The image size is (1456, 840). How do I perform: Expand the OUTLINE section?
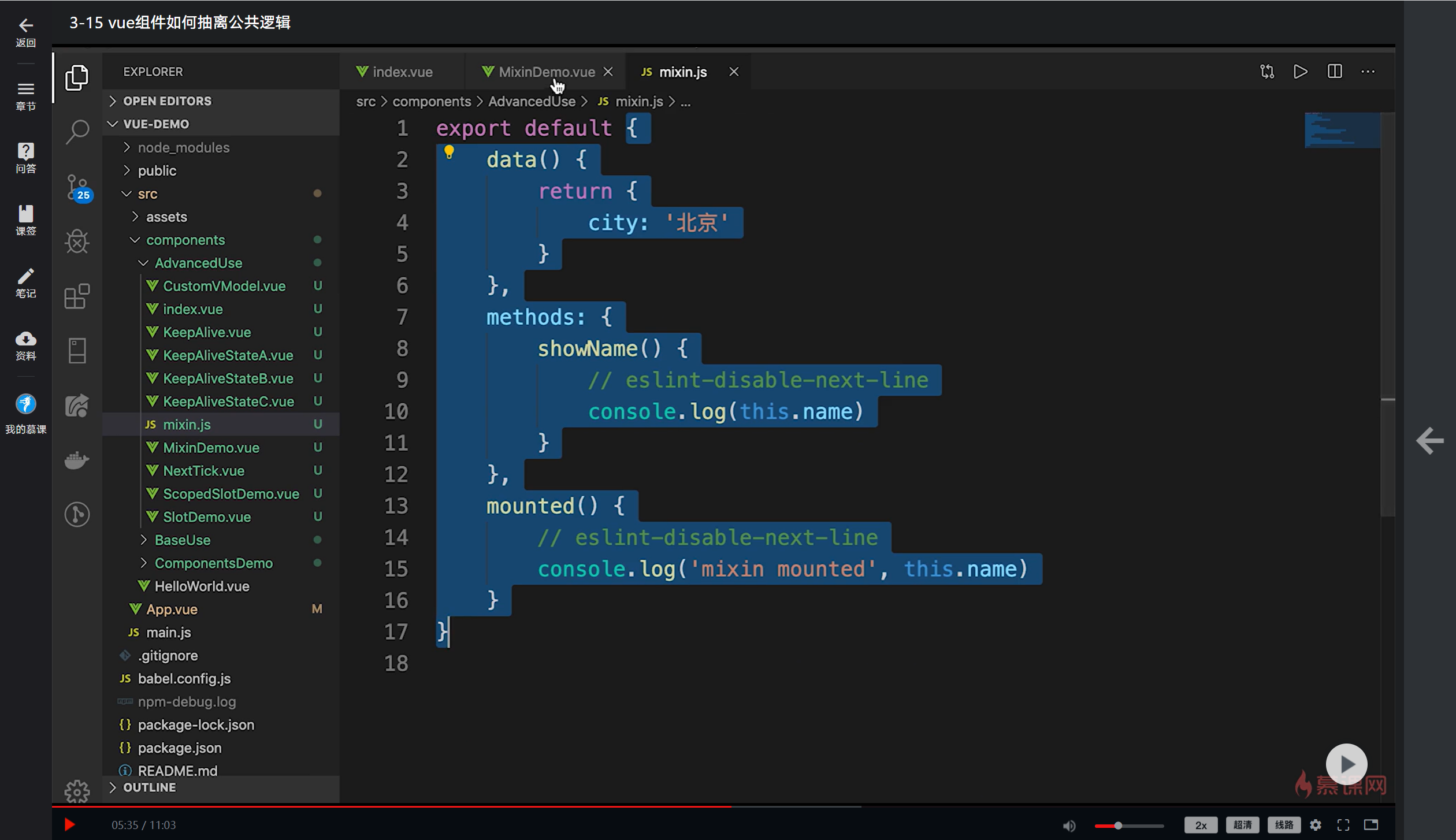[x=221, y=787]
